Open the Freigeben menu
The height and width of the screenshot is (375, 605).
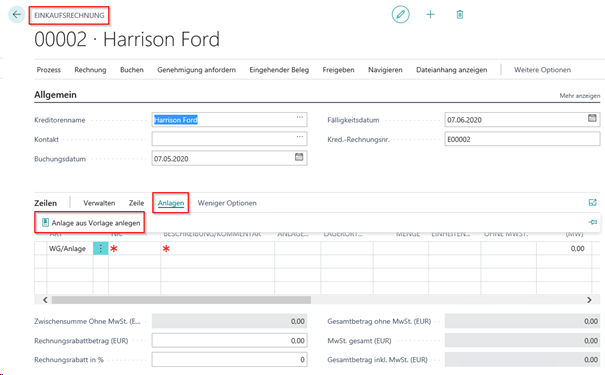point(338,70)
